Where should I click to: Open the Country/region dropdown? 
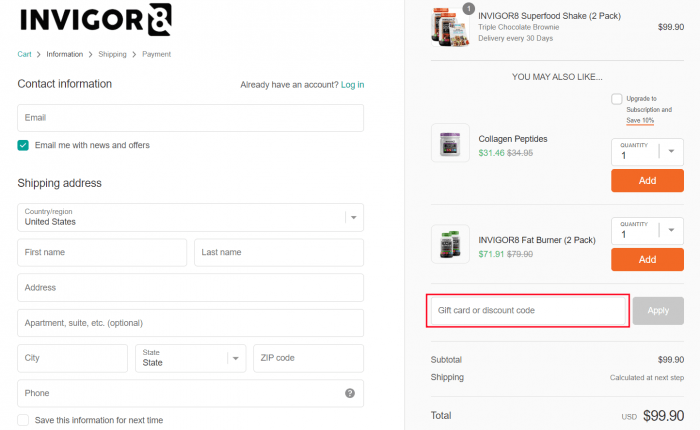pos(191,217)
